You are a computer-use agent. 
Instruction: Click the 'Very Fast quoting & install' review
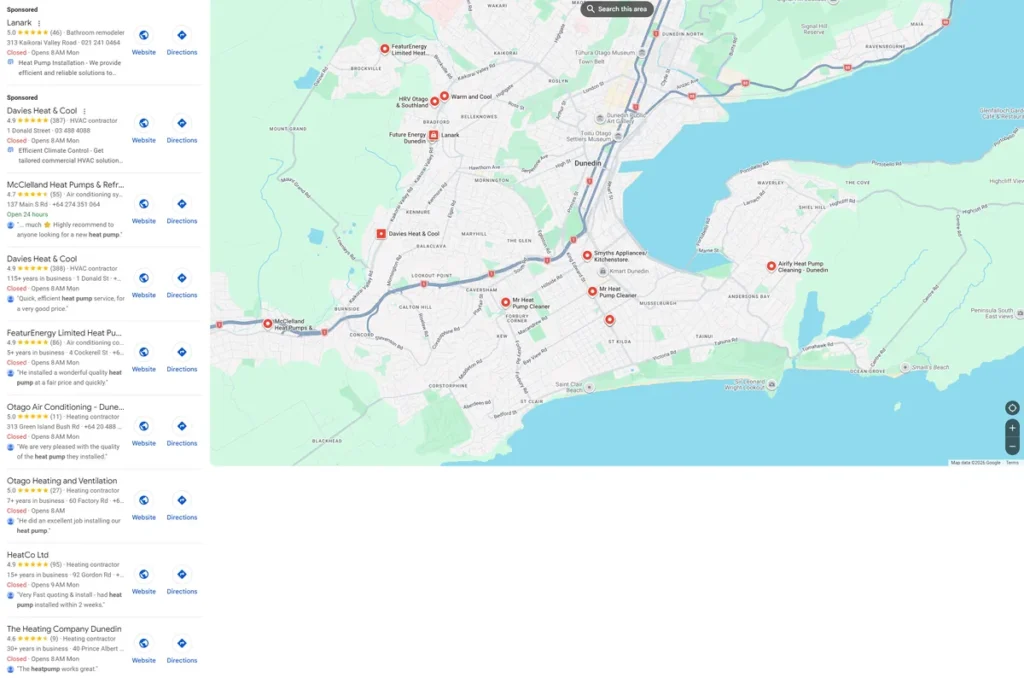(69, 600)
